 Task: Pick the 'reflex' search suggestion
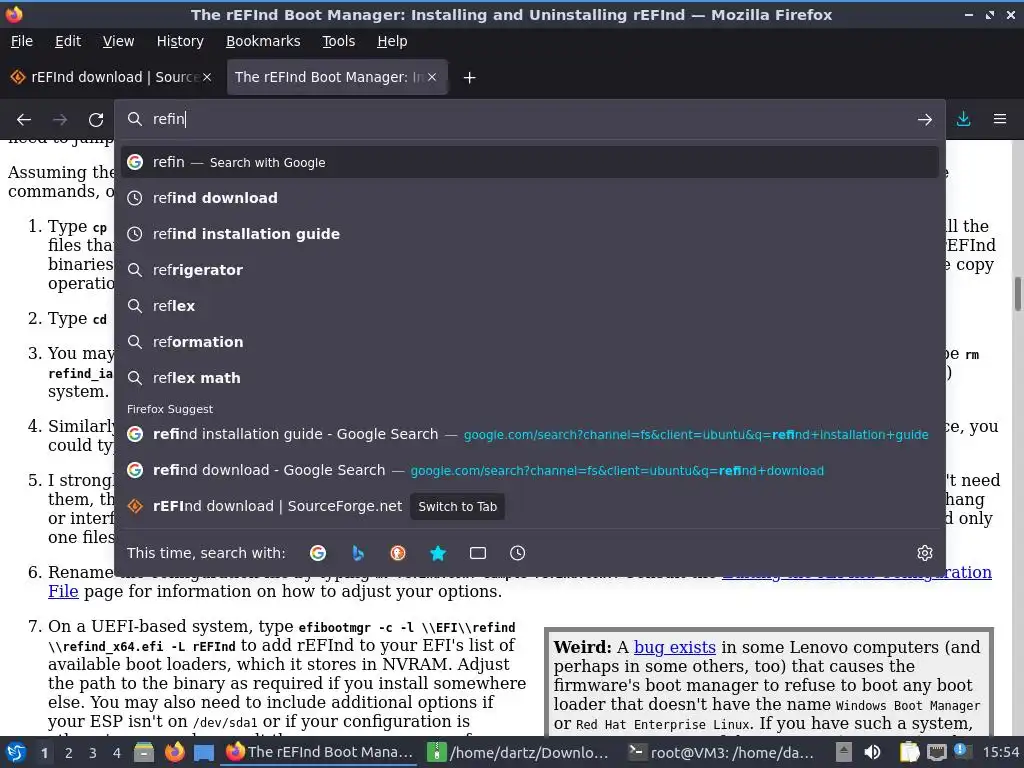click(x=530, y=306)
